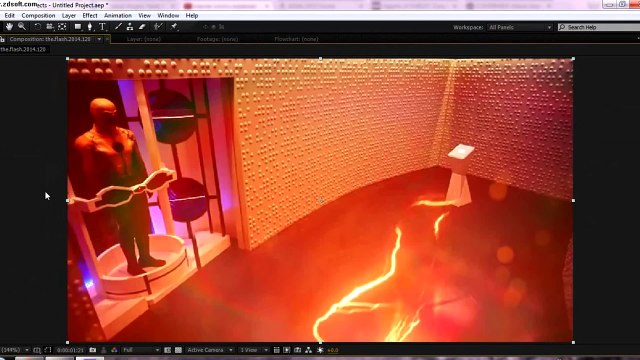
Task: Open the Edit menu
Action: (x=10, y=16)
